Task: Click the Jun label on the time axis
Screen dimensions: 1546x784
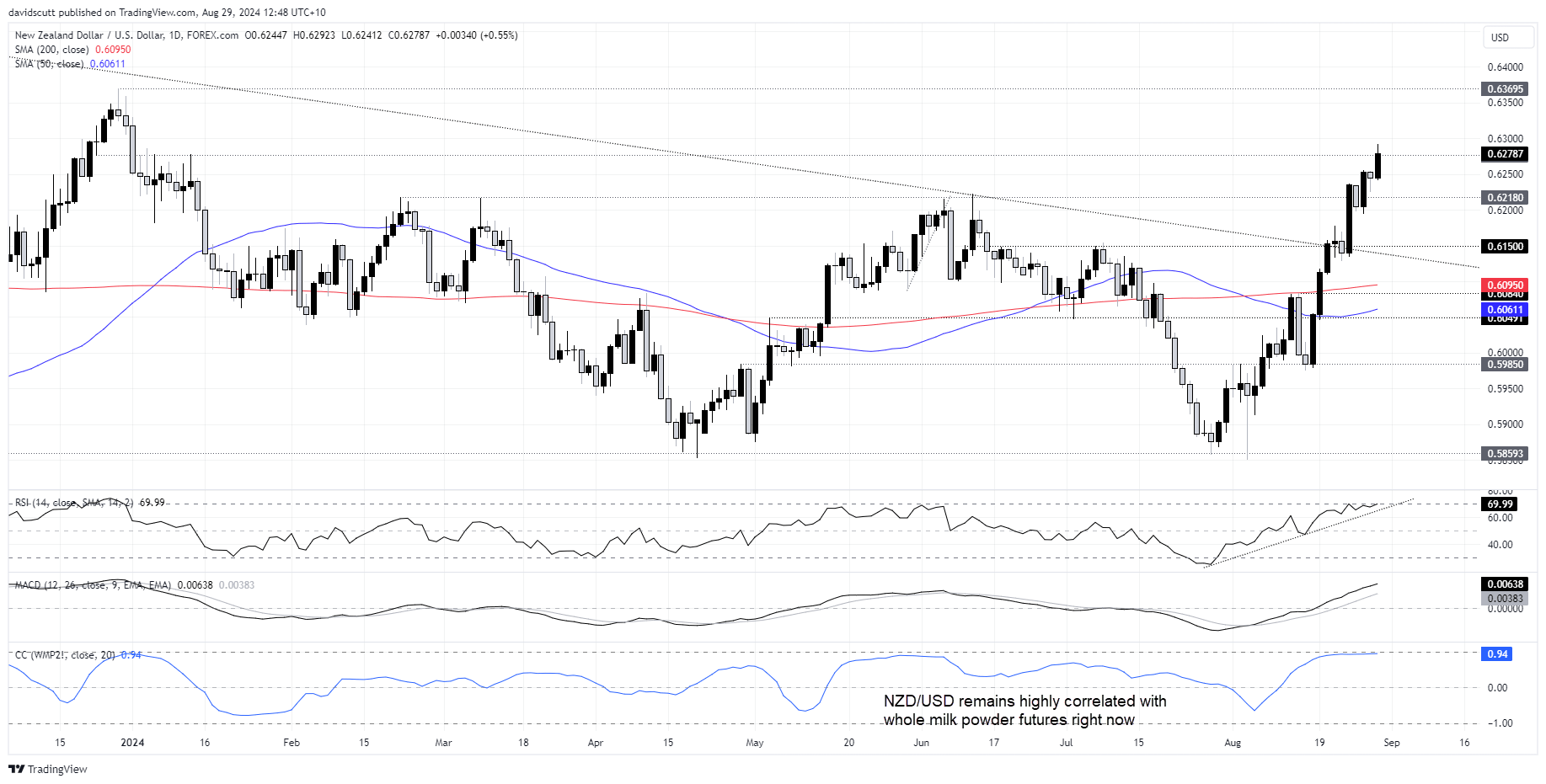Action: click(x=922, y=743)
